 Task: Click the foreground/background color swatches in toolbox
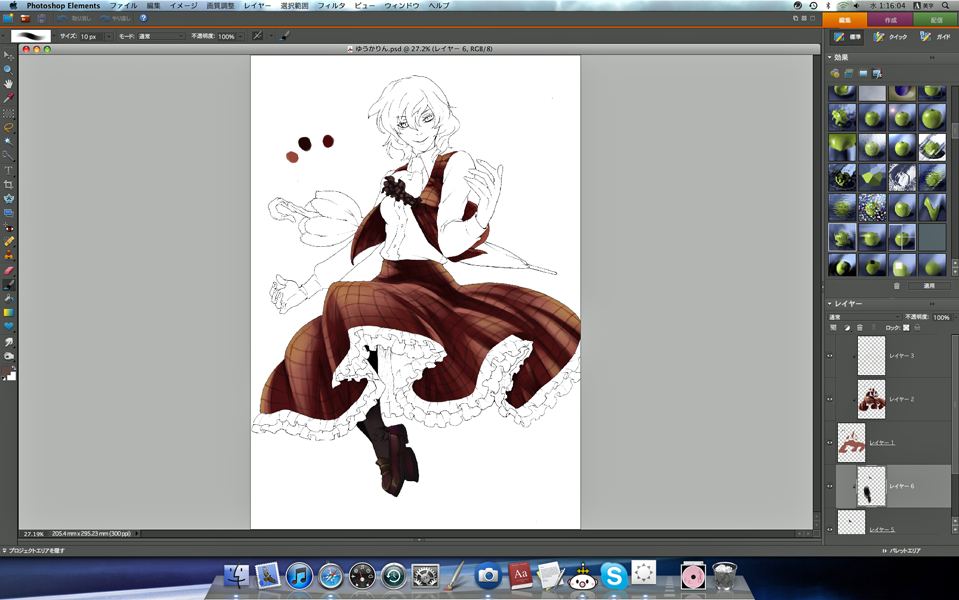click(x=9, y=373)
